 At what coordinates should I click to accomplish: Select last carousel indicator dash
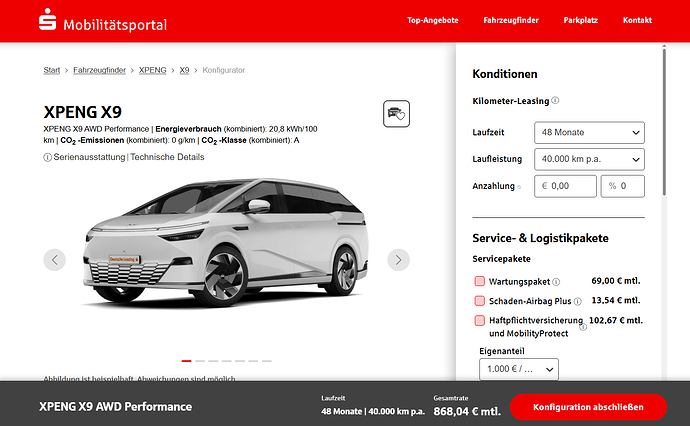coord(267,361)
